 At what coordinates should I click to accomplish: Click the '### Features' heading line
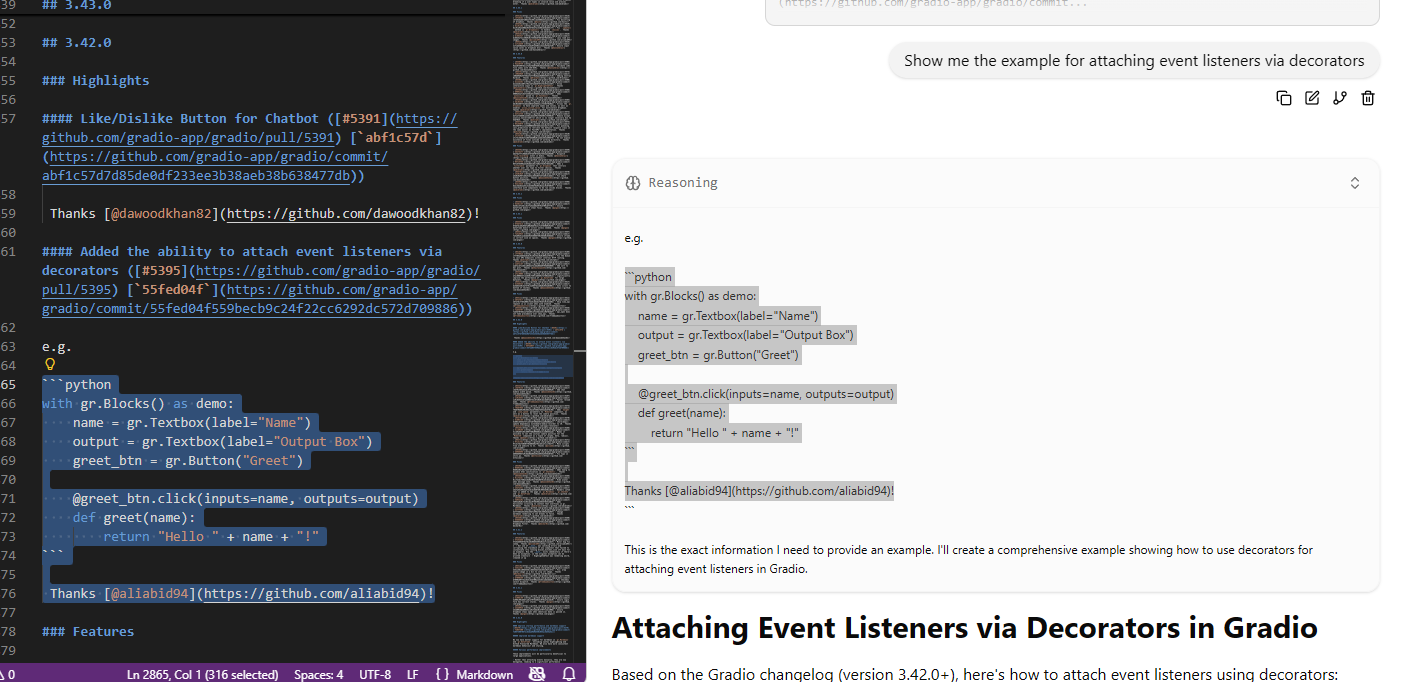click(x=88, y=631)
